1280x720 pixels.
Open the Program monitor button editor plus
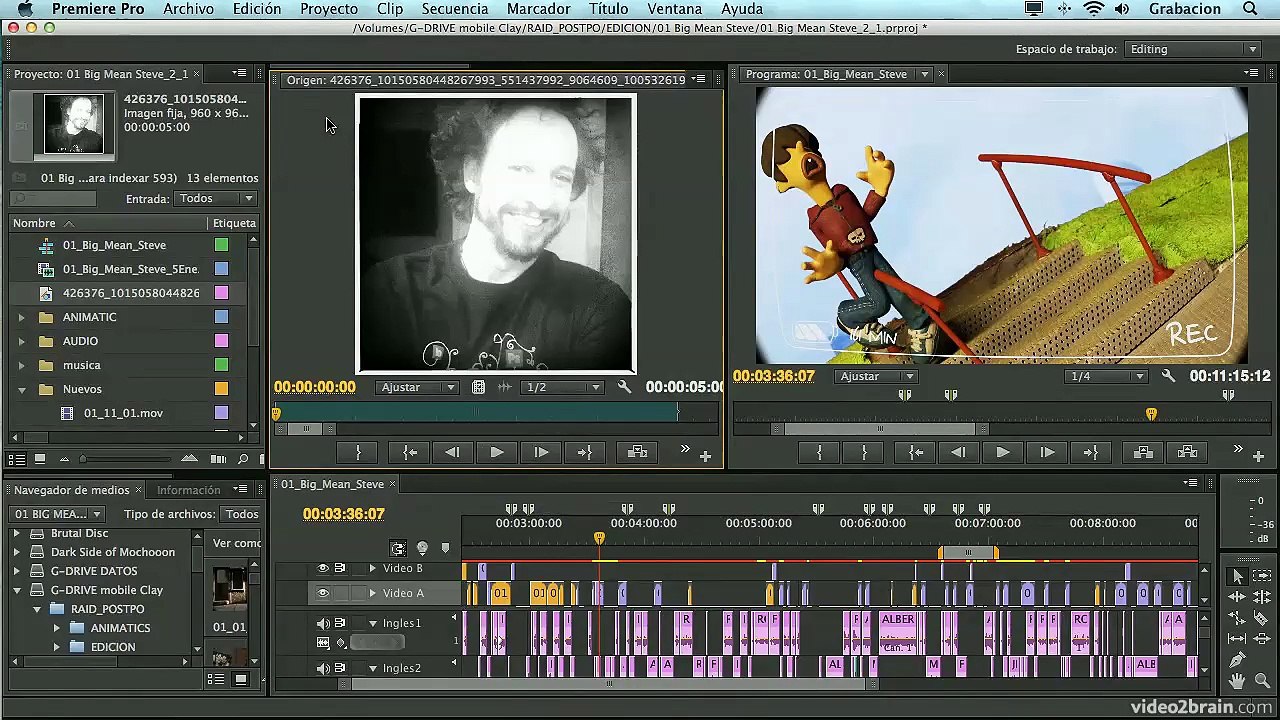click(x=1258, y=456)
